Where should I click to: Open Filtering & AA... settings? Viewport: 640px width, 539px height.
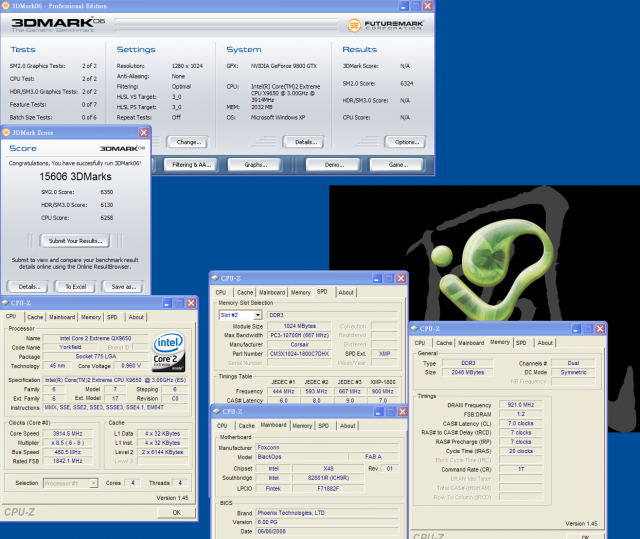pyautogui.click(x=191, y=165)
